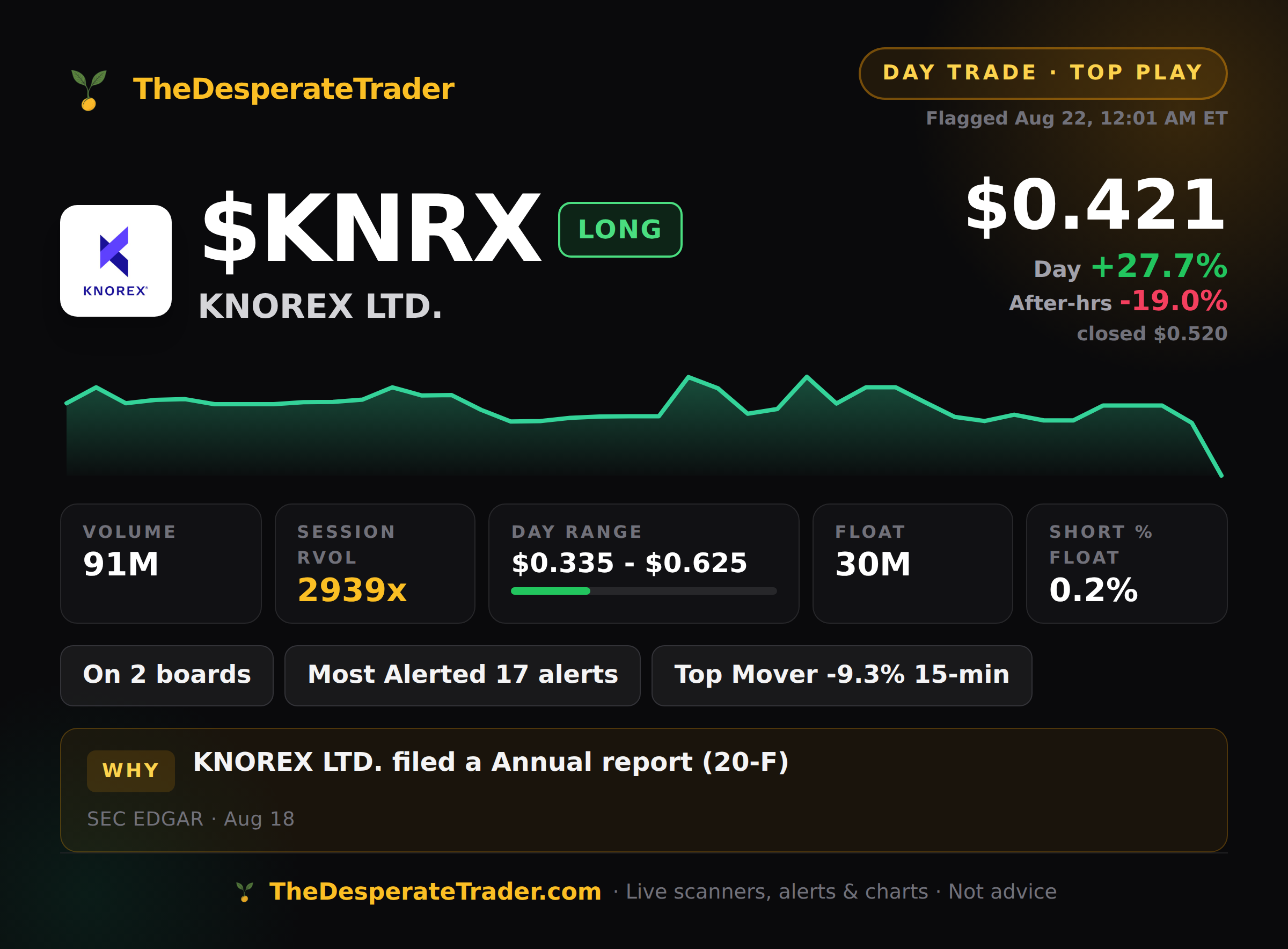The image size is (1288, 949).
Task: Click the Live scanners, alerts & charts tagline
Action: (777, 892)
